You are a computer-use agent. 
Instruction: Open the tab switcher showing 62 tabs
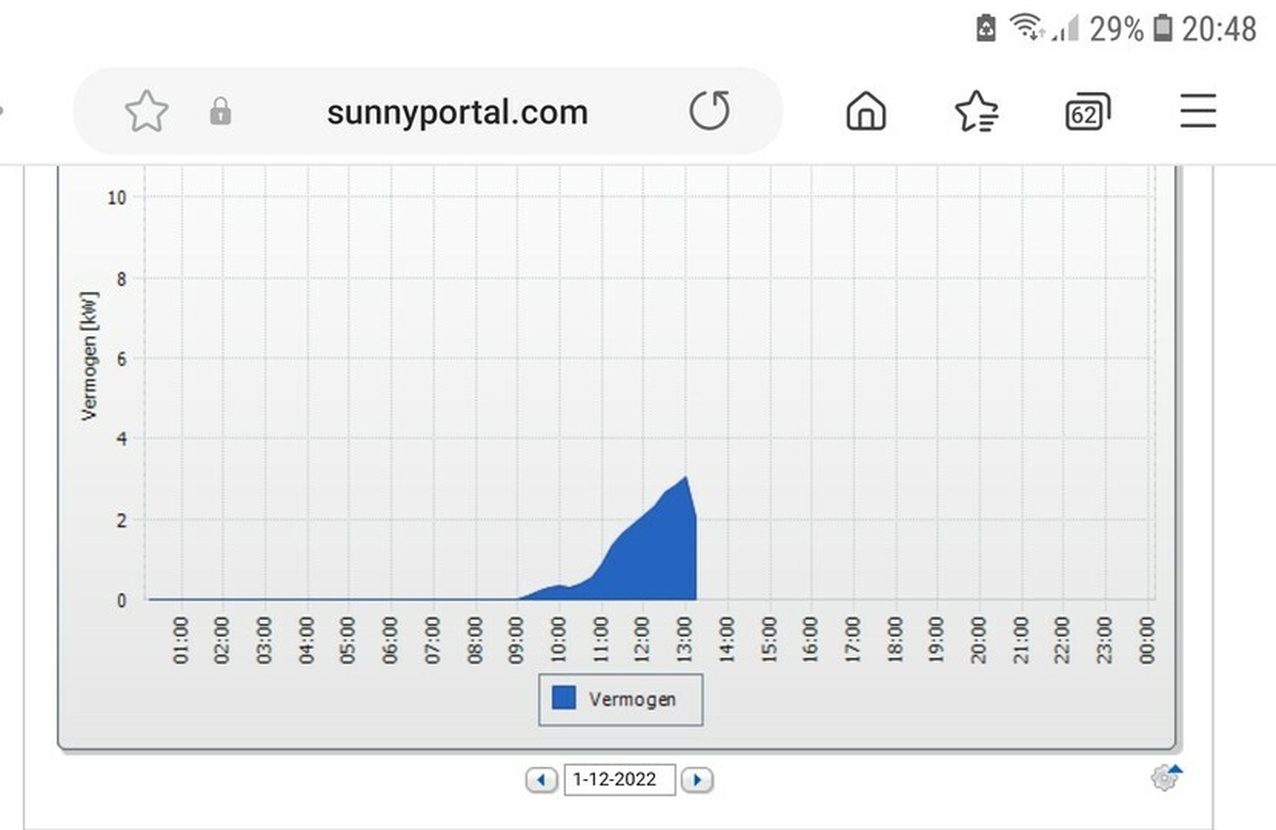coord(1087,112)
